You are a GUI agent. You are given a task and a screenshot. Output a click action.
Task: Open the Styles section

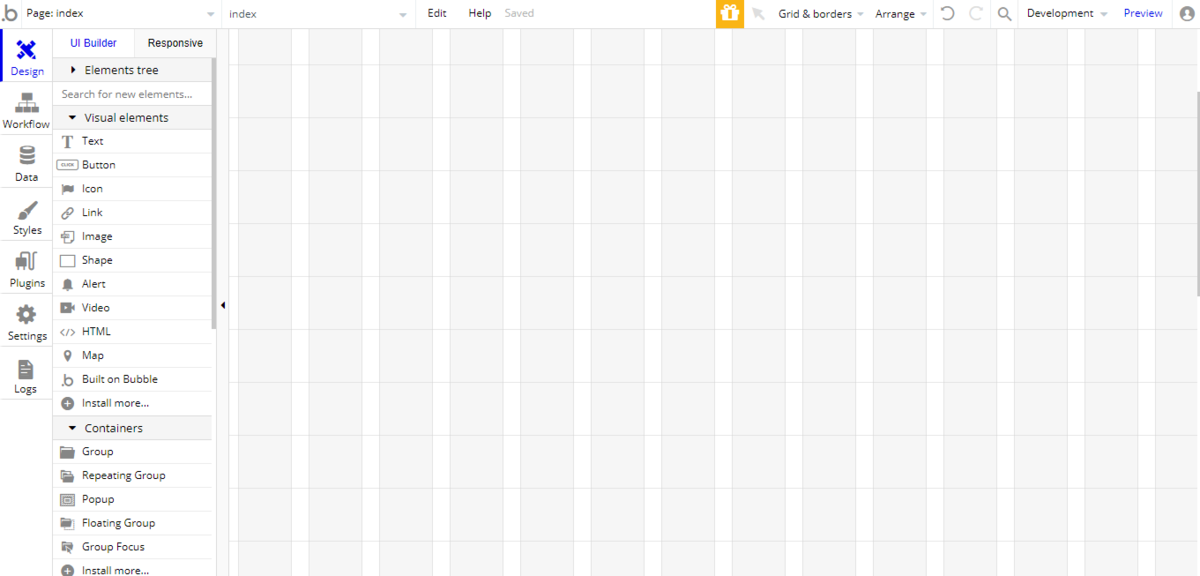pyautogui.click(x=27, y=216)
